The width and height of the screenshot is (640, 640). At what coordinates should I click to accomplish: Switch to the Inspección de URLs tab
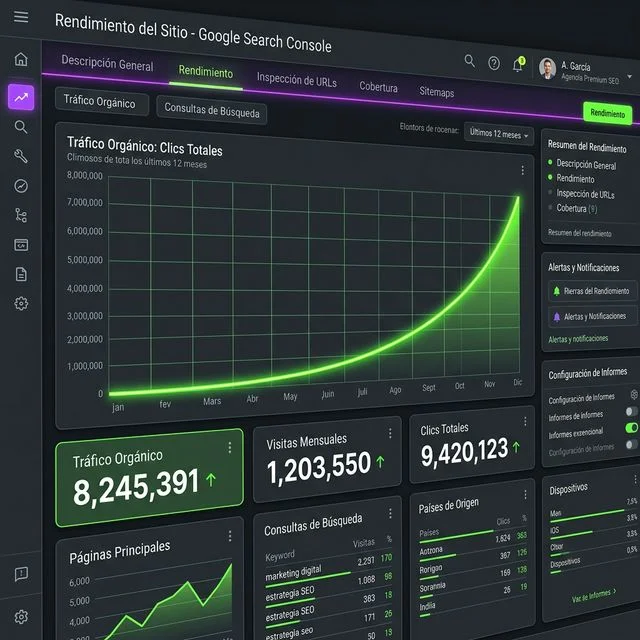click(x=297, y=79)
